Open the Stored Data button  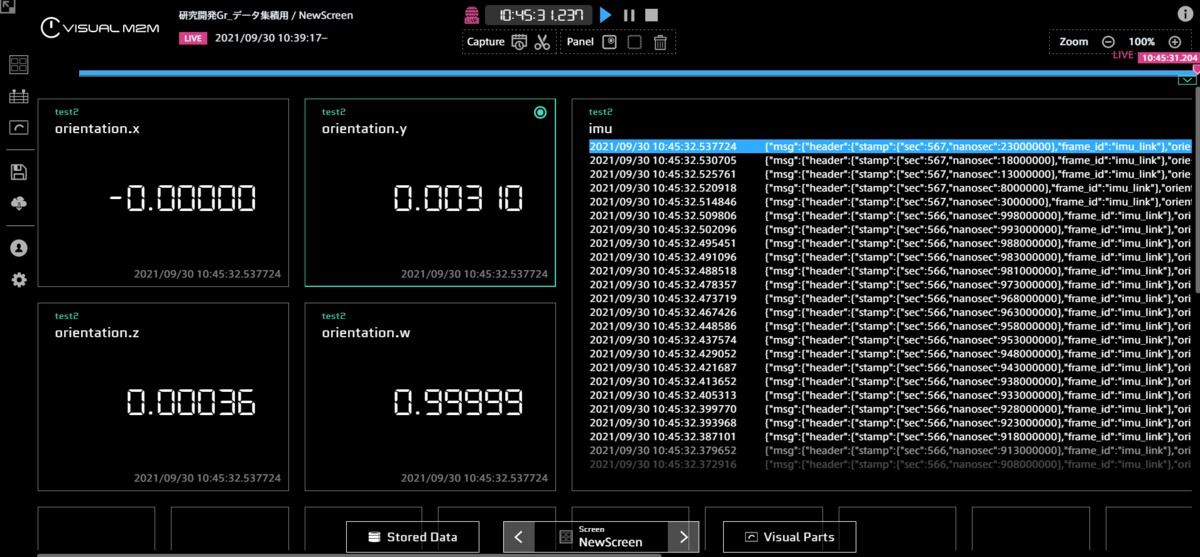click(x=413, y=537)
